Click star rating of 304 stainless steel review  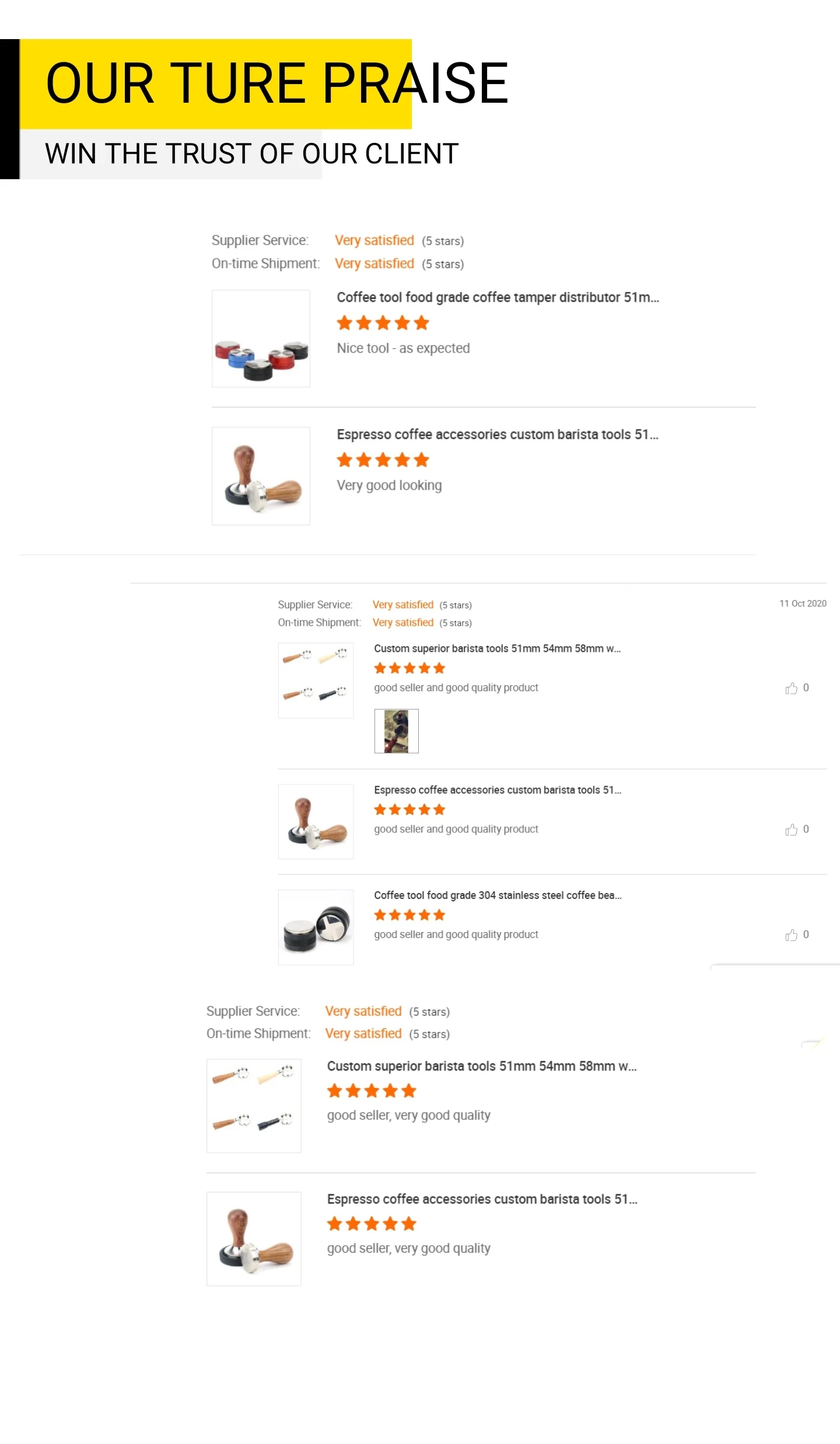pos(409,915)
